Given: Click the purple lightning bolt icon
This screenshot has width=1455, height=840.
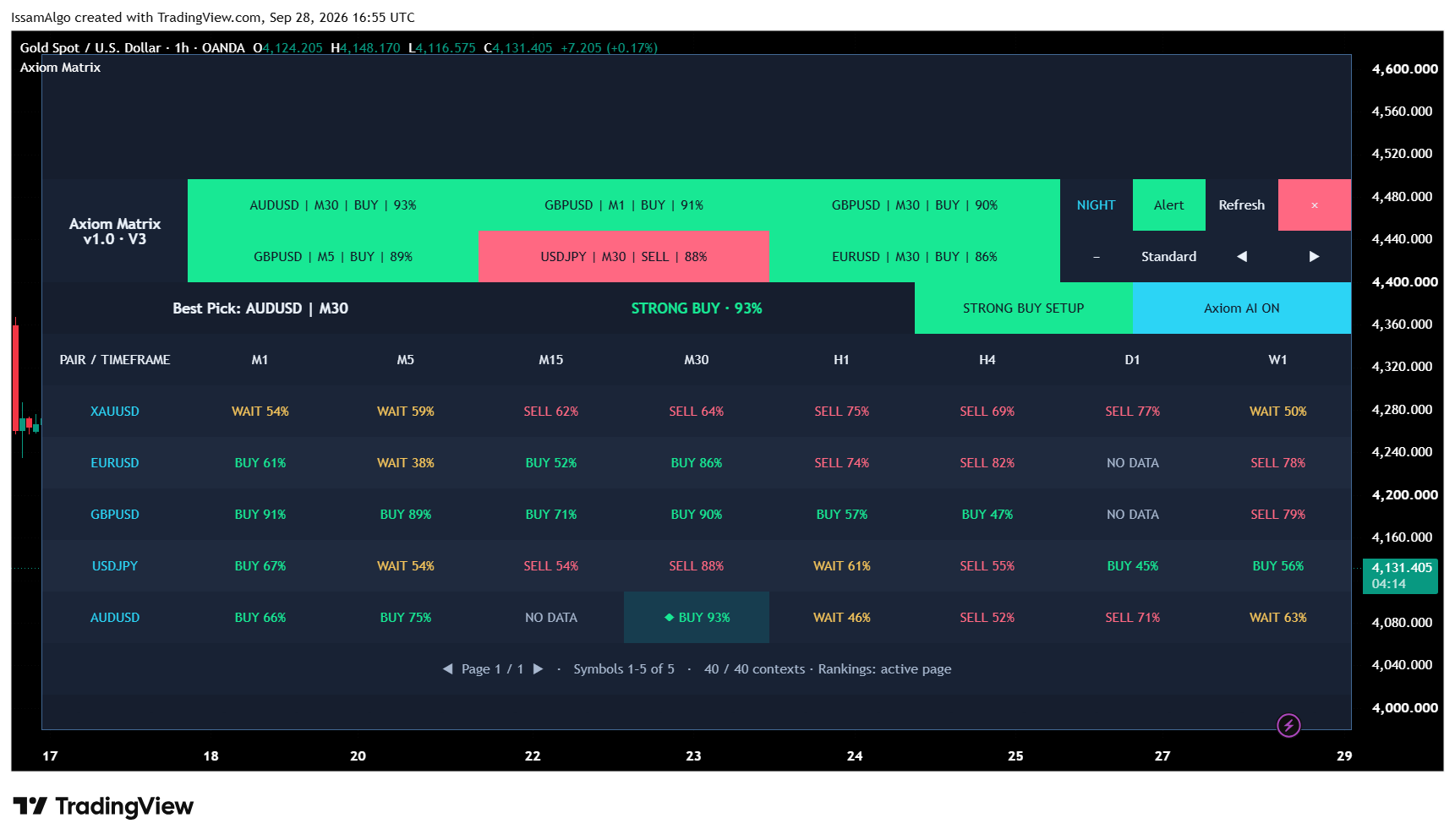Looking at the screenshot, I should (x=1288, y=725).
